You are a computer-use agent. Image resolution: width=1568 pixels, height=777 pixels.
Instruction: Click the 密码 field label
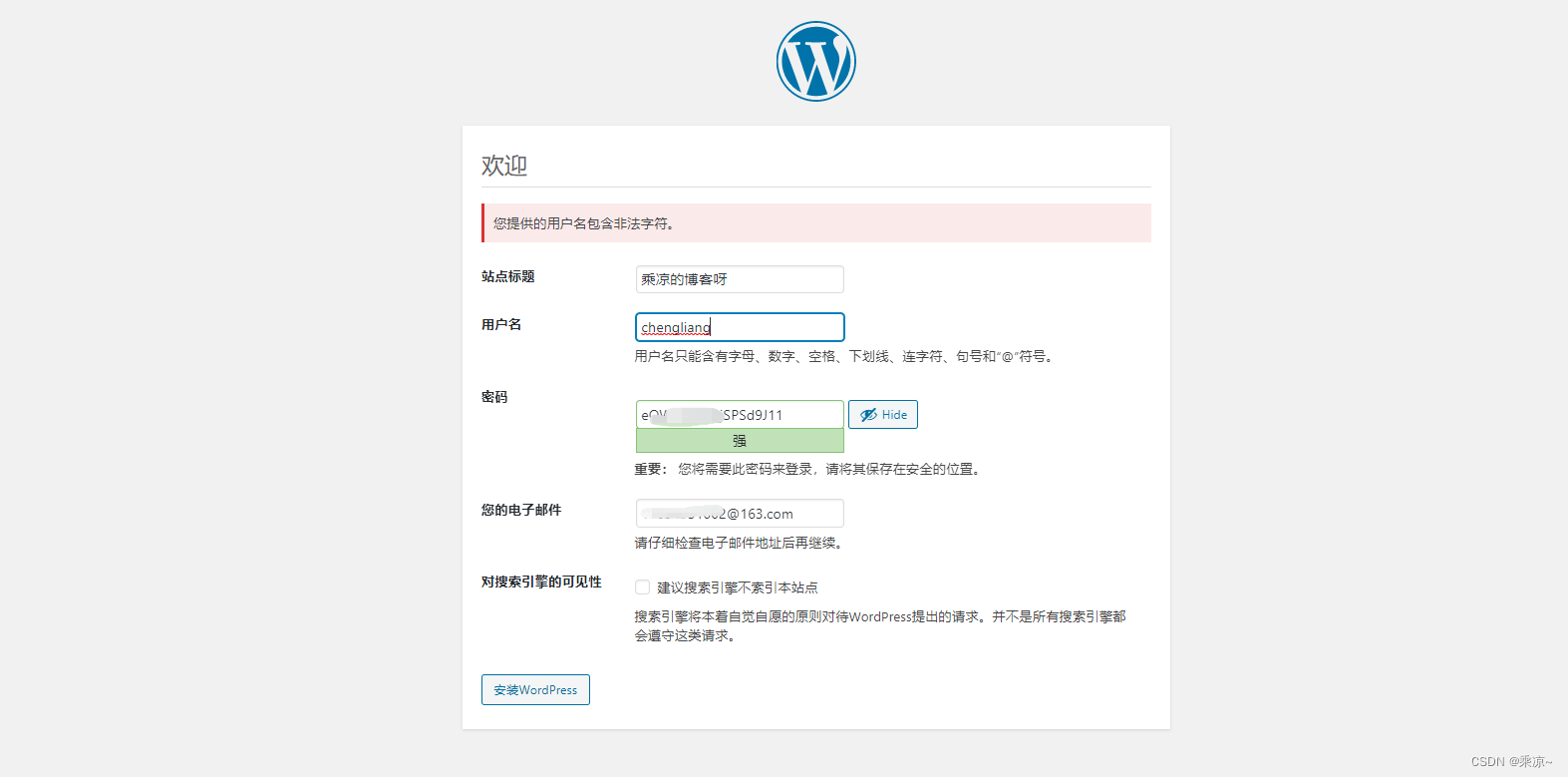[x=494, y=397]
